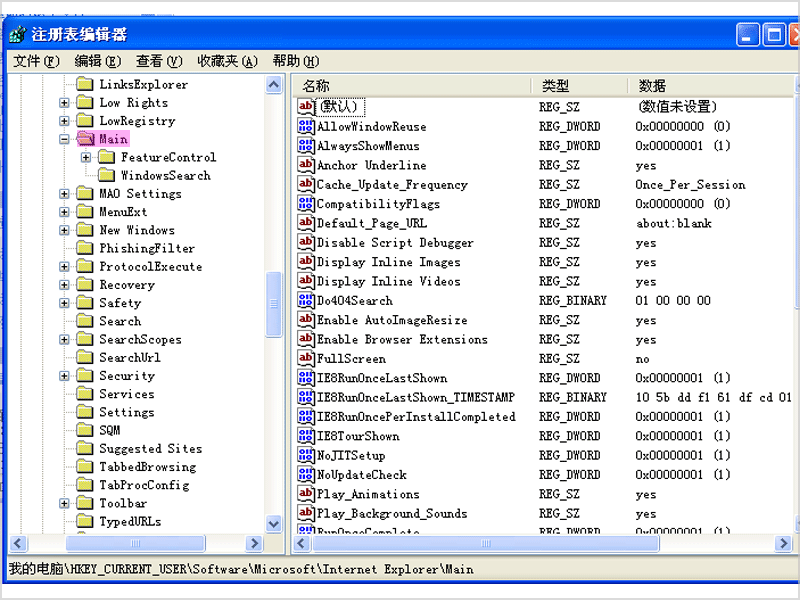Image resolution: width=800 pixels, height=600 pixels.
Task: Click the icon of AlwaysShowMenus value
Action: click(306, 145)
